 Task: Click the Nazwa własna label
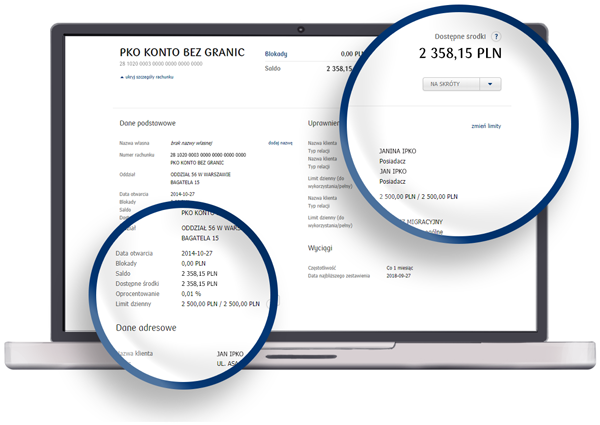[134, 143]
